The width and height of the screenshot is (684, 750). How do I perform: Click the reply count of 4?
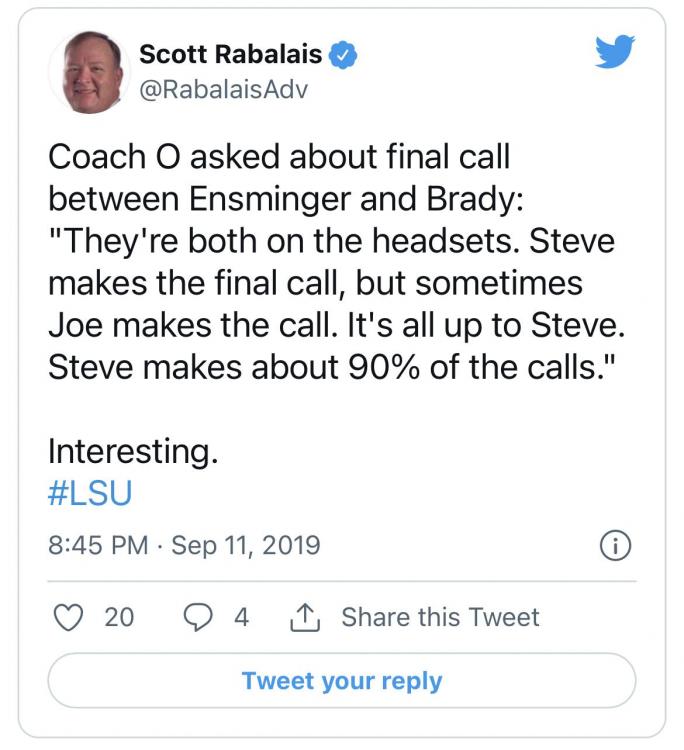tap(241, 617)
